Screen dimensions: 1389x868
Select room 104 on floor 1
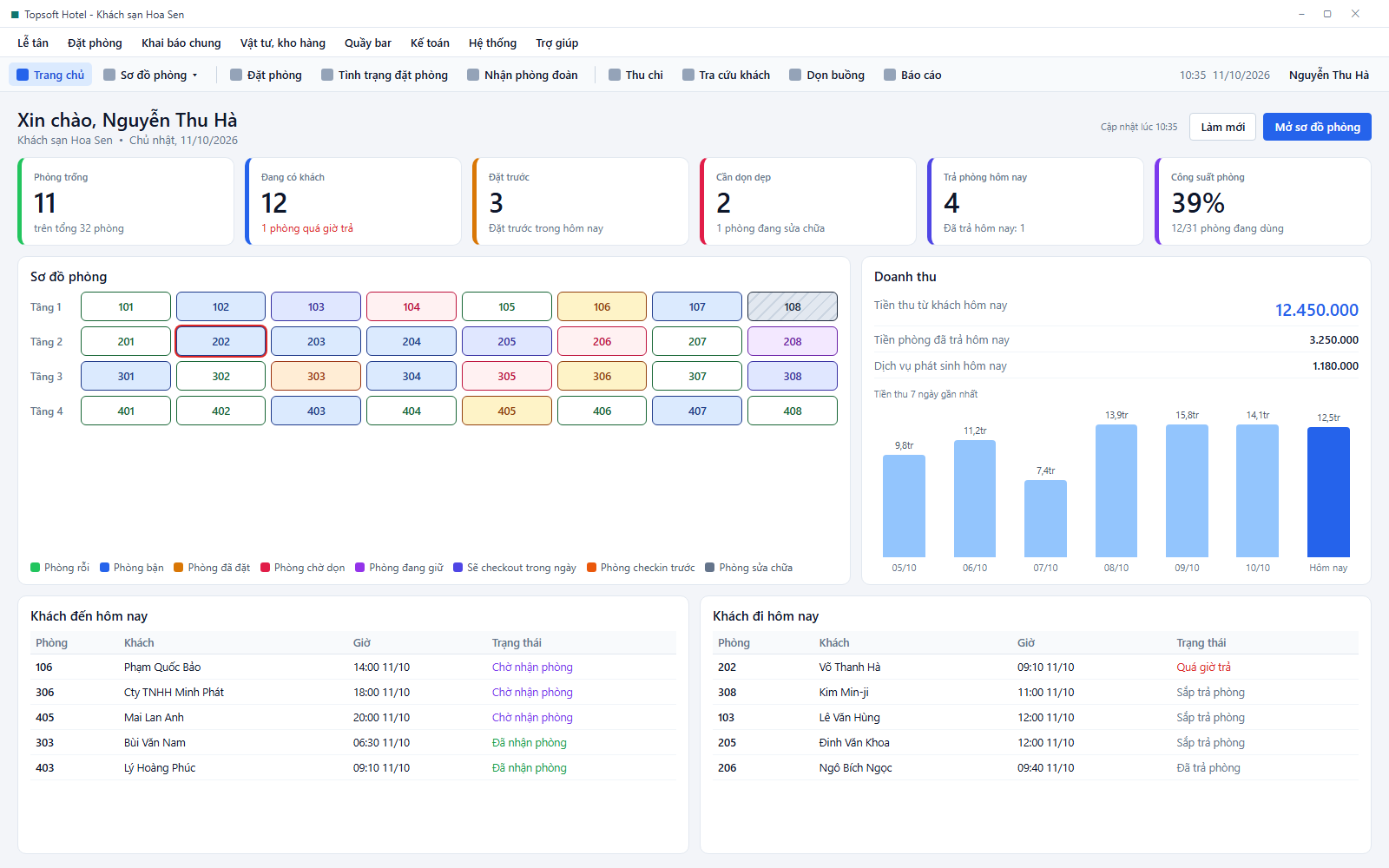coord(411,306)
